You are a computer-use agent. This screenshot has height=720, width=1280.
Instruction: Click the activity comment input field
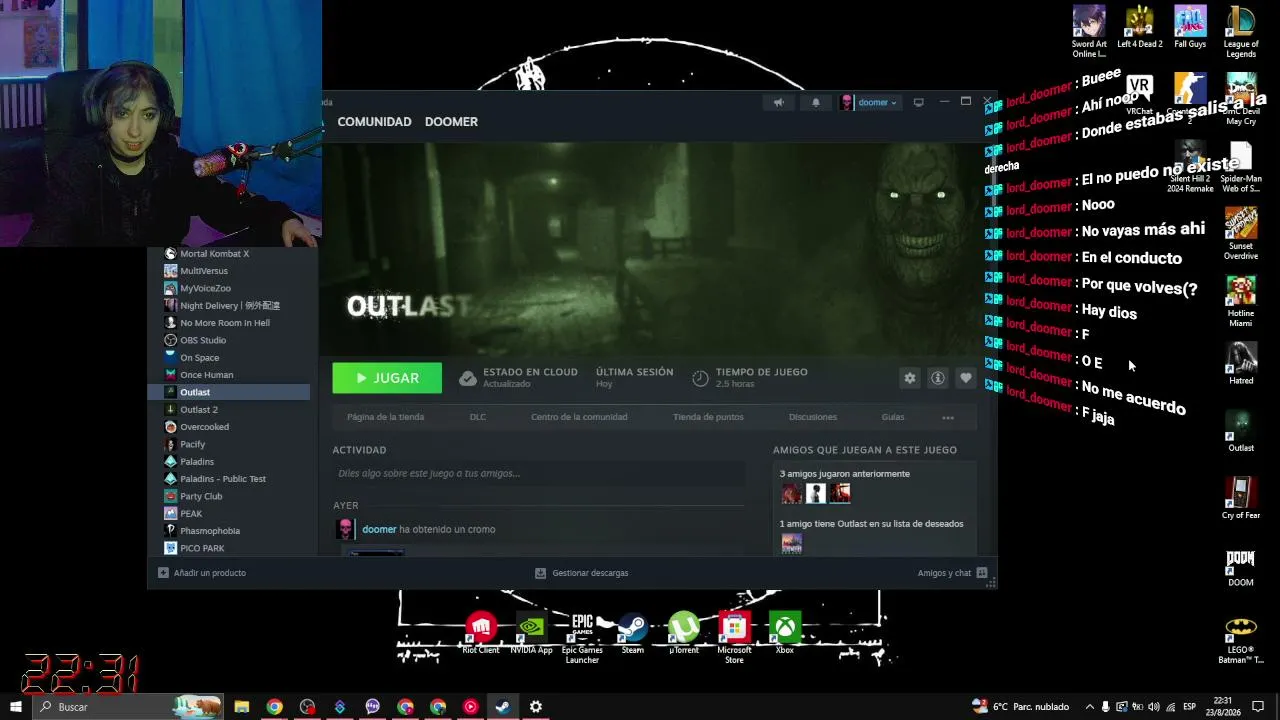539,474
